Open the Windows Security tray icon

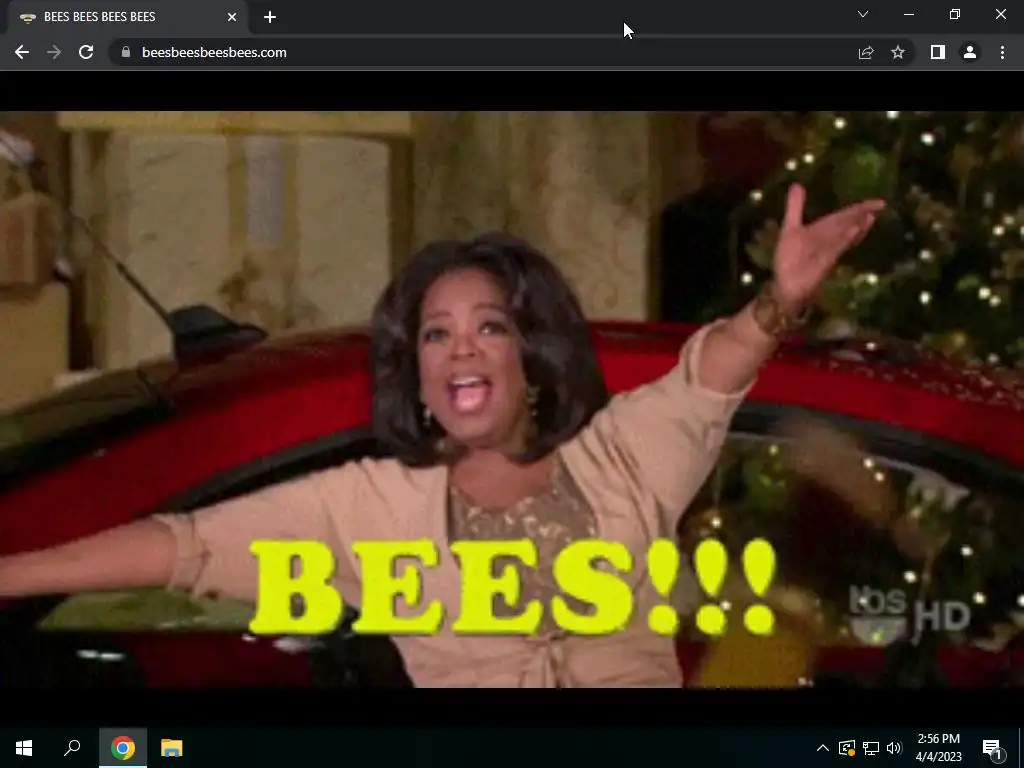(x=847, y=748)
